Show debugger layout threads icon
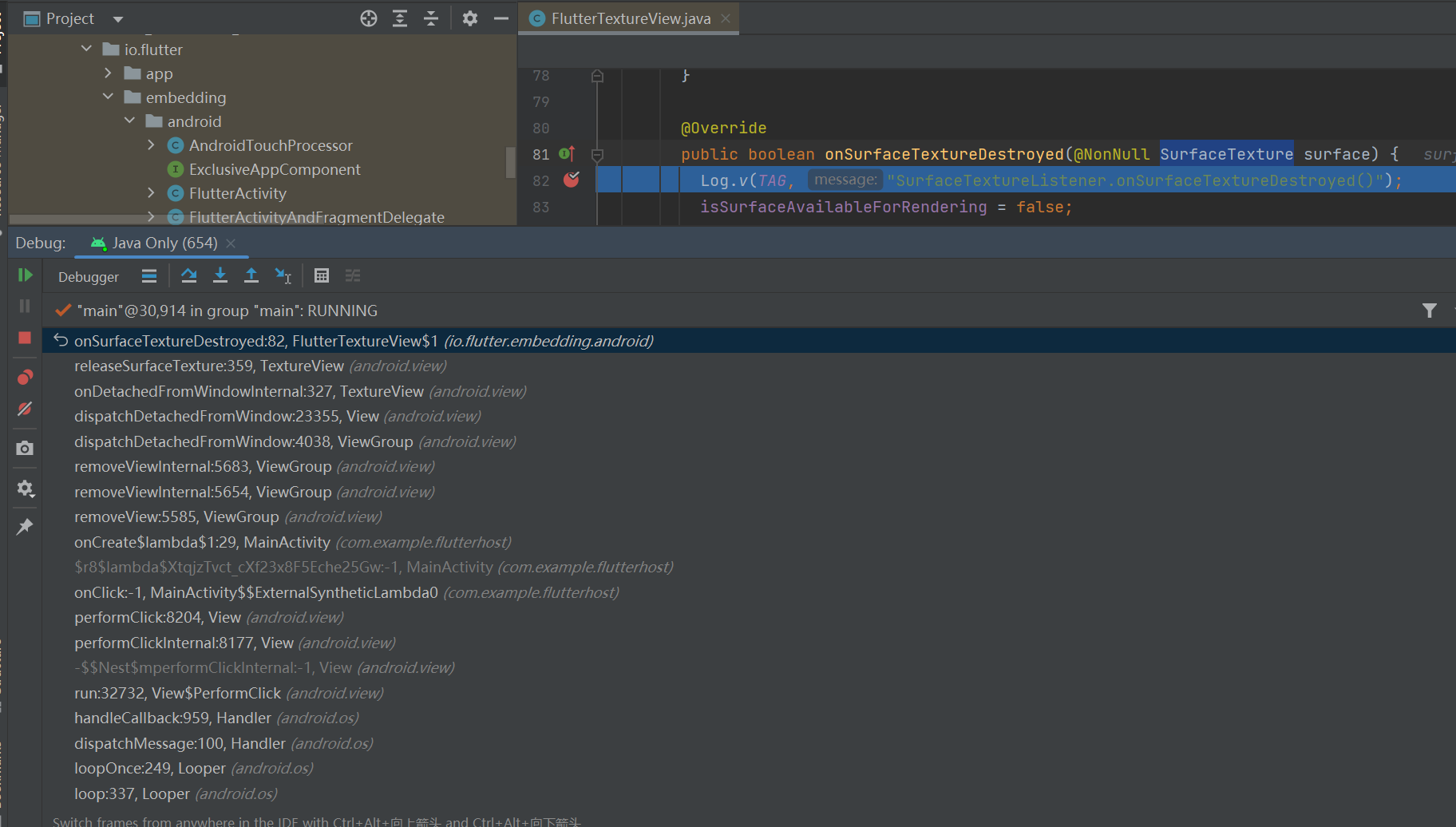Screen dimensions: 1456x827 (149, 276)
